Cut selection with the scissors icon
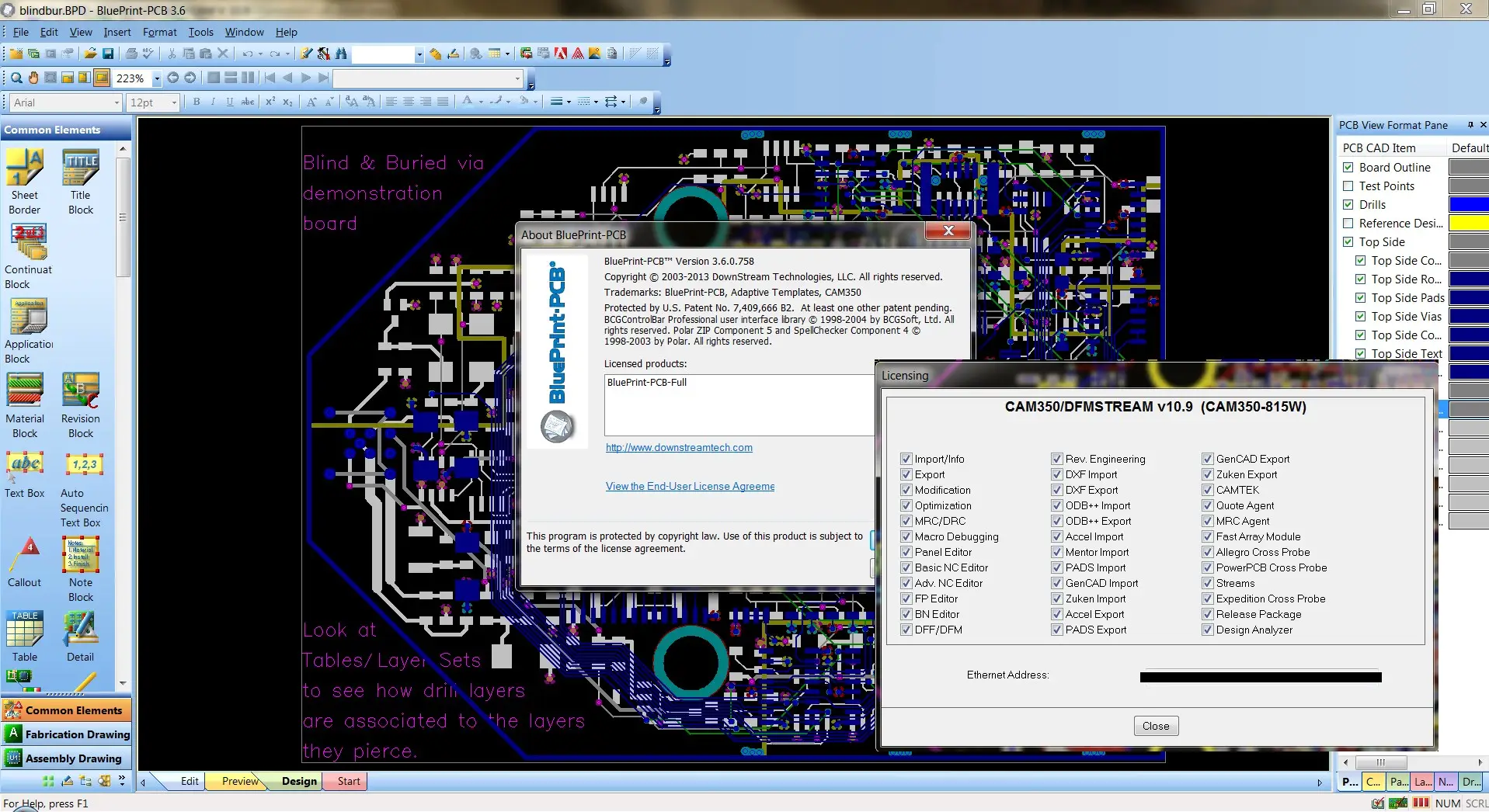The height and width of the screenshot is (812, 1489). tap(172, 54)
